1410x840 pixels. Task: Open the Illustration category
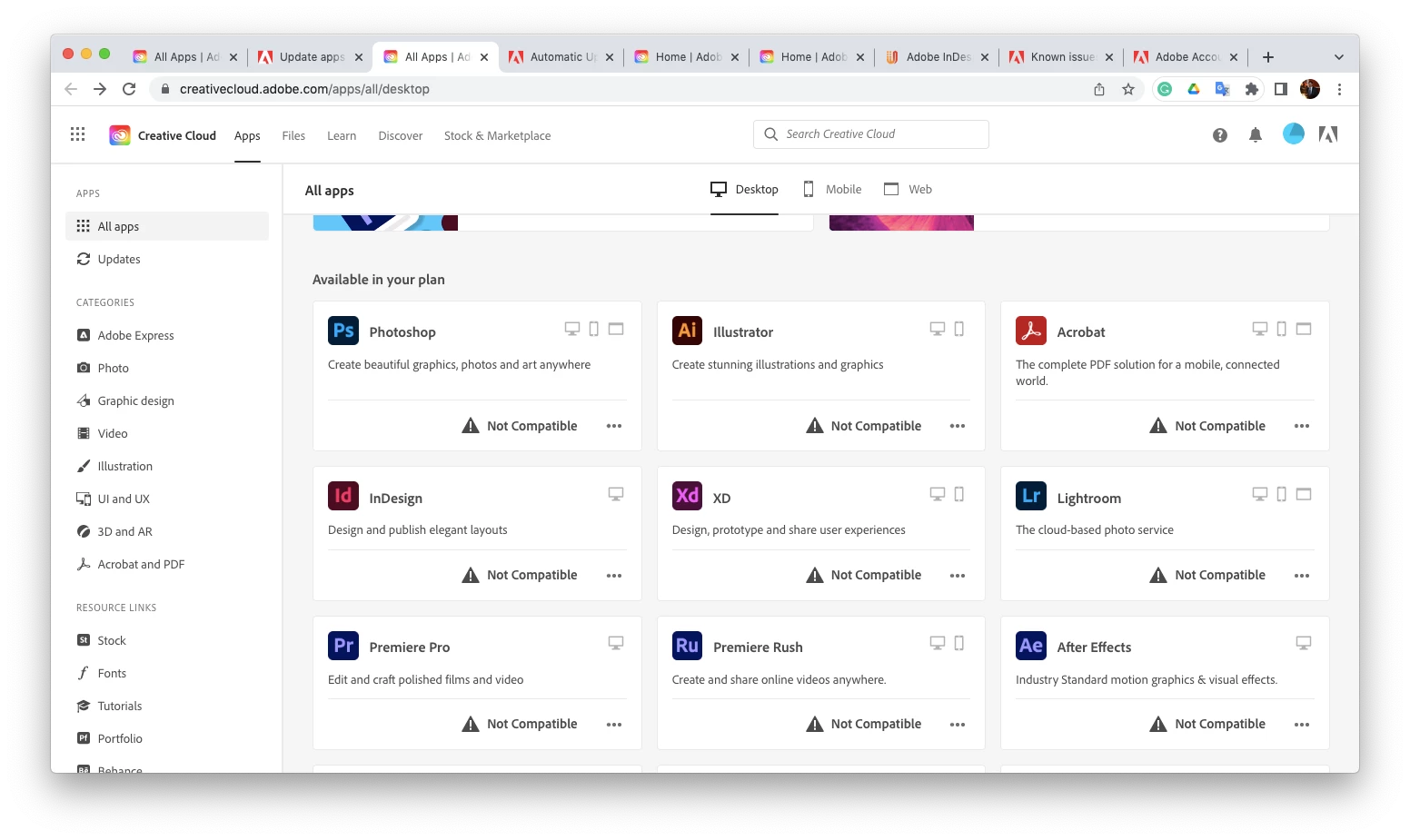[x=167, y=466]
